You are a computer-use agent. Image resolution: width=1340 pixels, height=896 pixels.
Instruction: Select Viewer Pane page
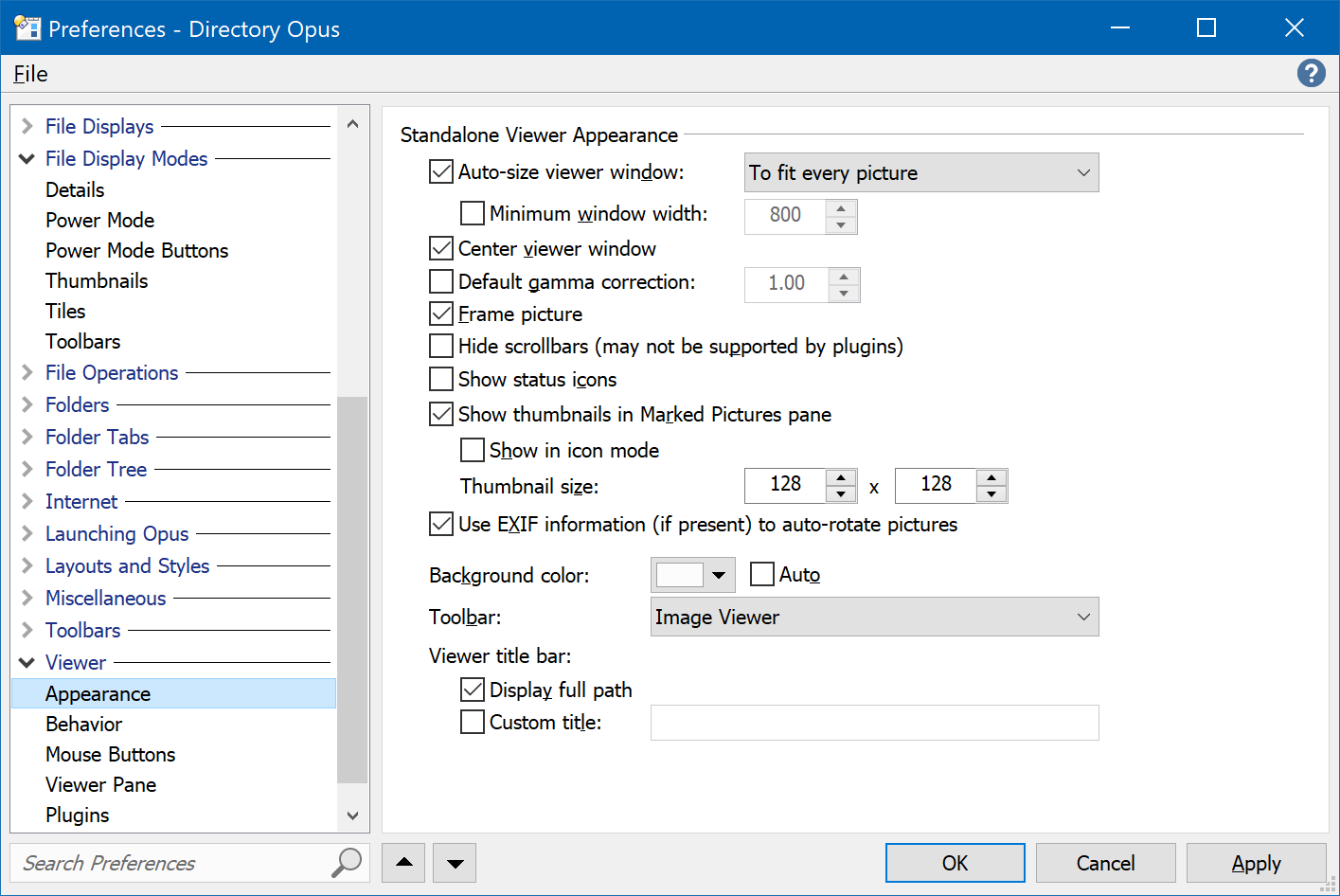(x=100, y=784)
